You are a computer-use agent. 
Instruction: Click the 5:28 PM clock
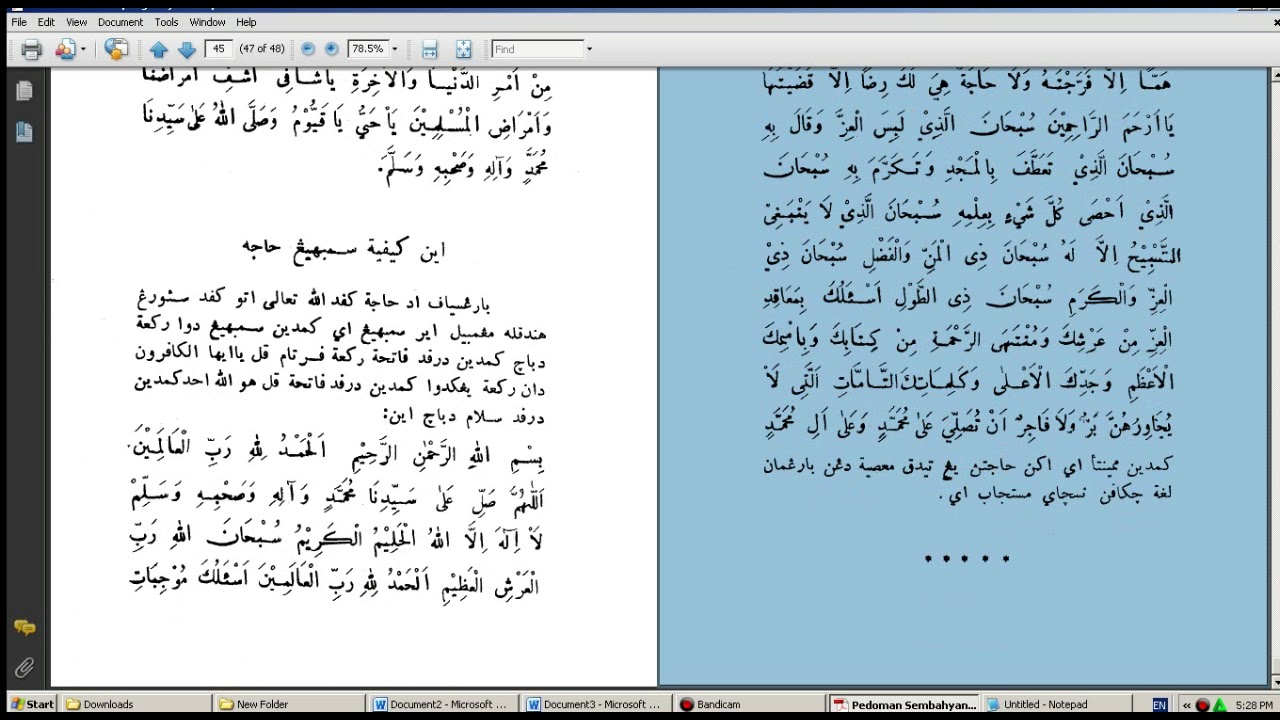[x=1254, y=705]
